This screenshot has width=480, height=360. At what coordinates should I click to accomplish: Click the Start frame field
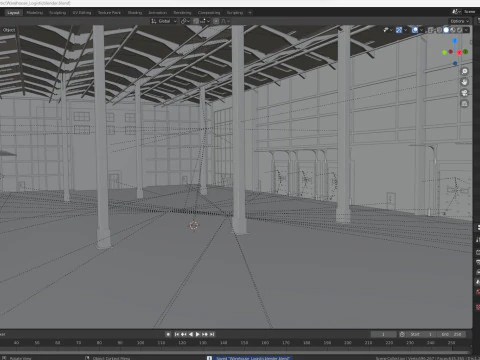[x=422, y=334]
